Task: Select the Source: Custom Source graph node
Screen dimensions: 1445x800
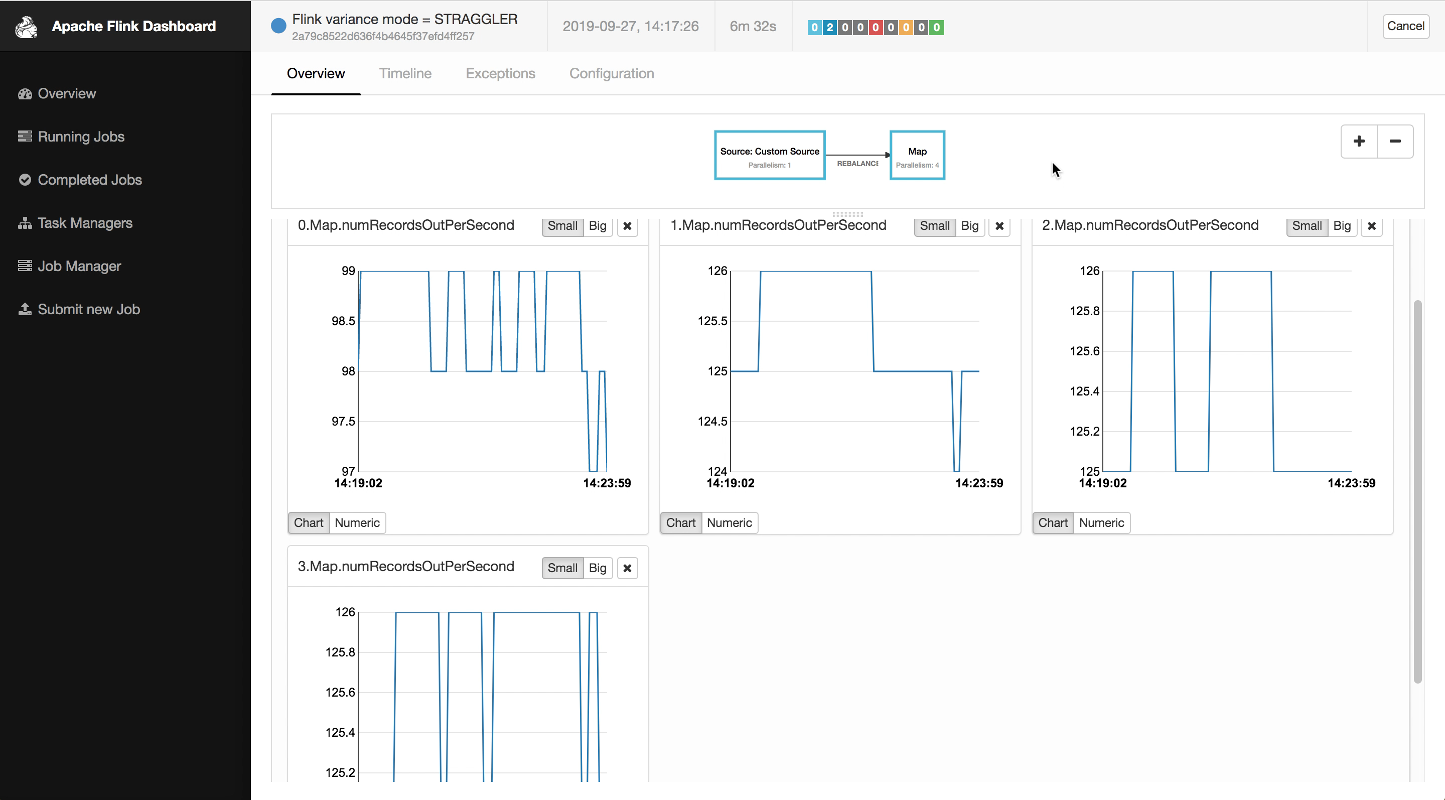Action: (770, 155)
